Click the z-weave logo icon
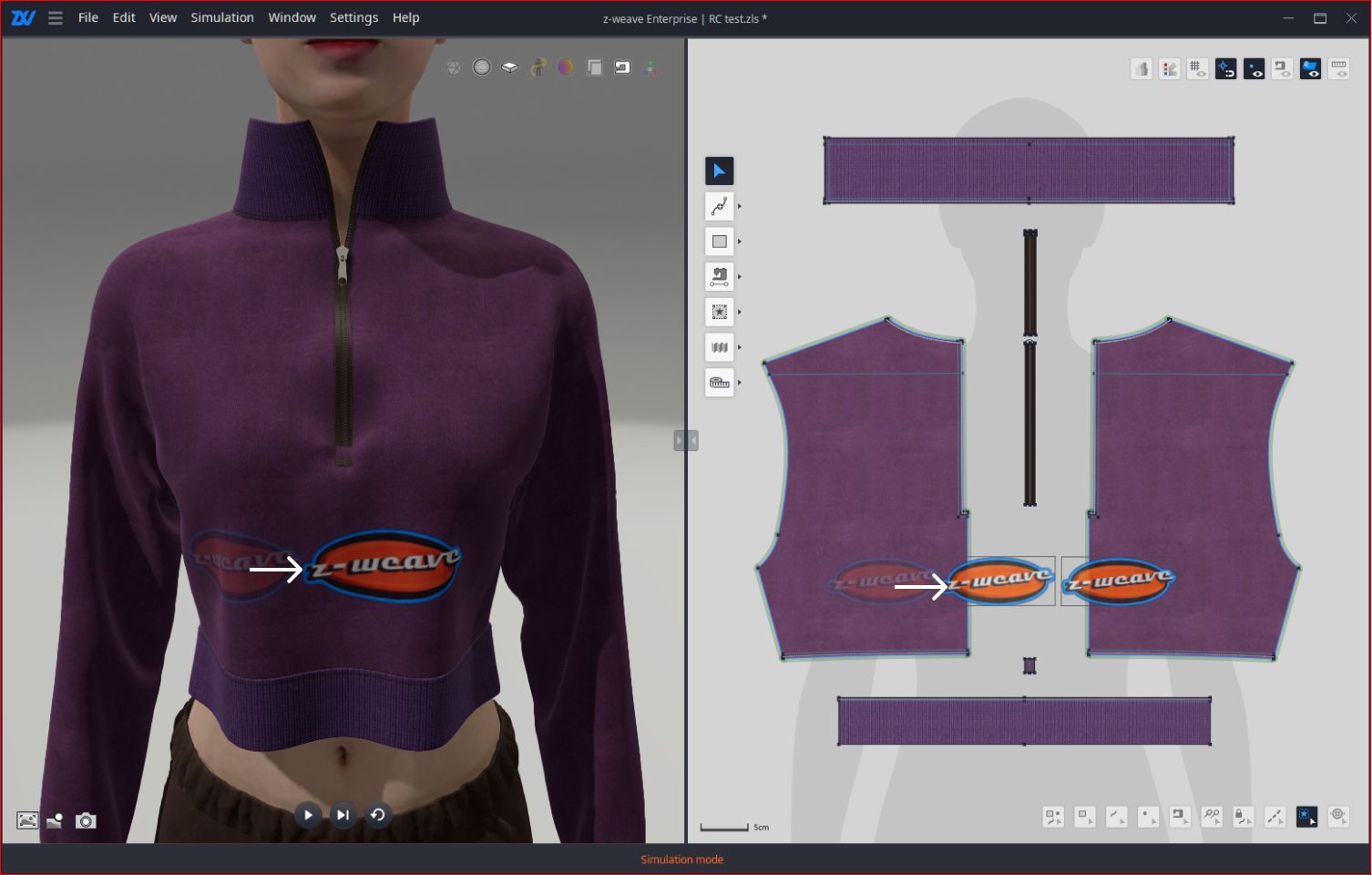Image resolution: width=1372 pixels, height=875 pixels. (23, 18)
